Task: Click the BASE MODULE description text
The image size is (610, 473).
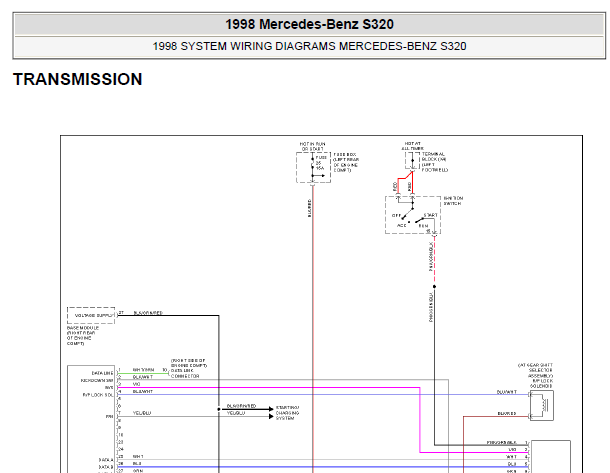Action: [x=82, y=336]
